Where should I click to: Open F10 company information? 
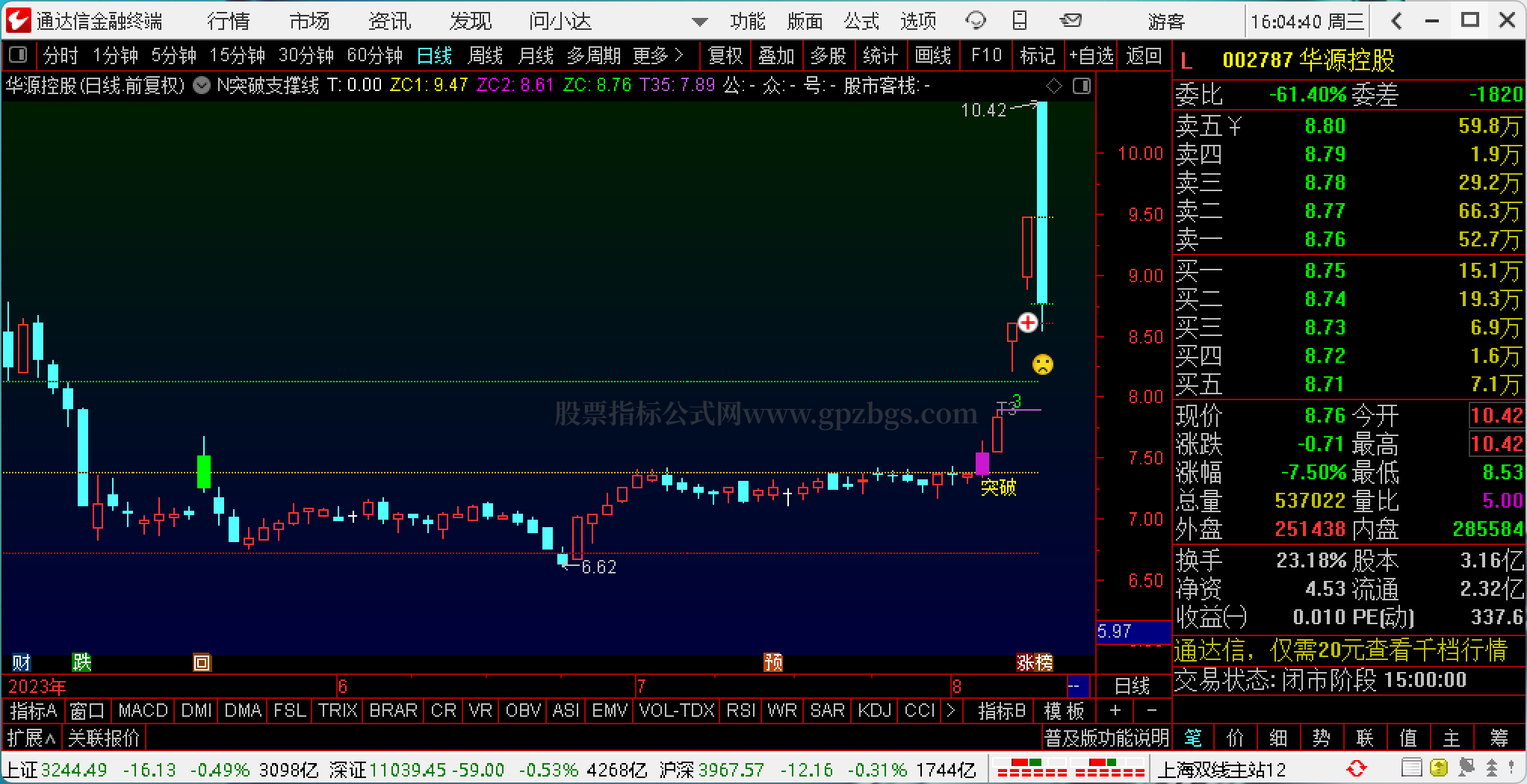(986, 55)
